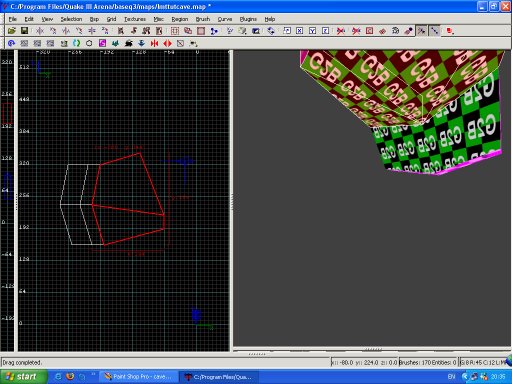The image size is (512, 384).
Task: Click the red inward-pointing arrows icon
Action: [x=154, y=43]
